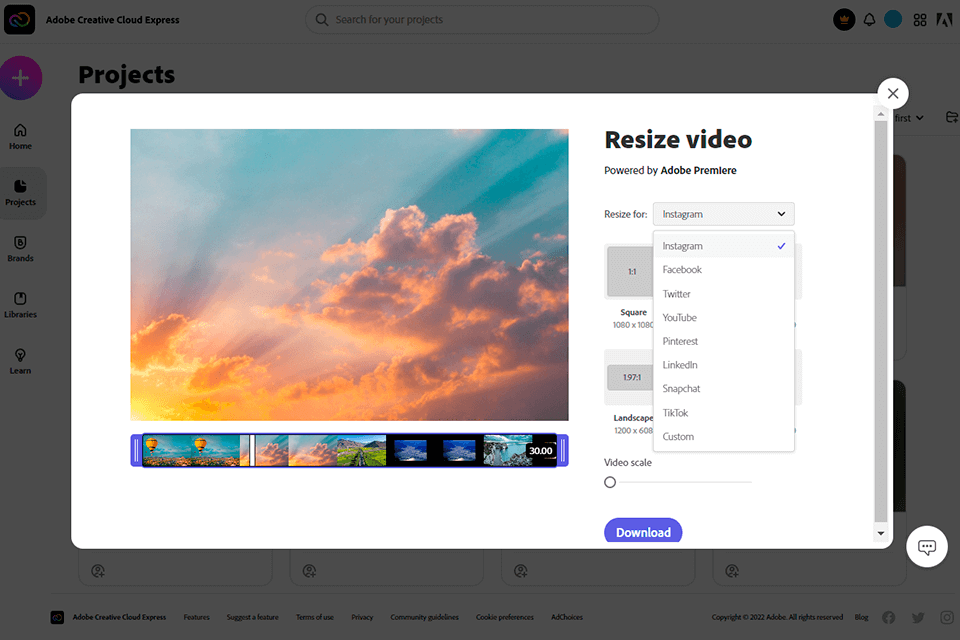Screen dimensions: 960x640
Task: Select TikTok from the list
Action: click(724, 412)
